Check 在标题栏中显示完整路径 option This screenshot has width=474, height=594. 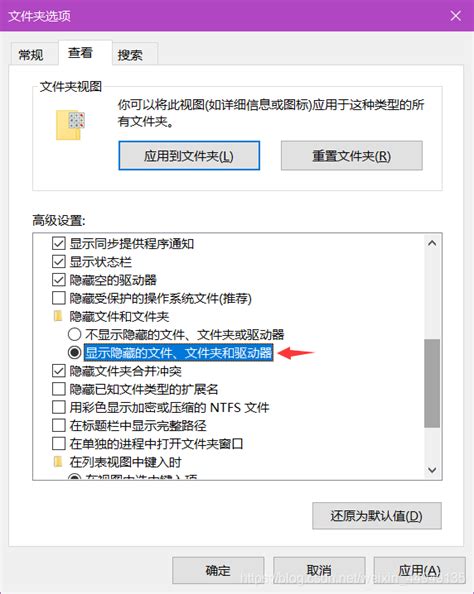[59, 425]
